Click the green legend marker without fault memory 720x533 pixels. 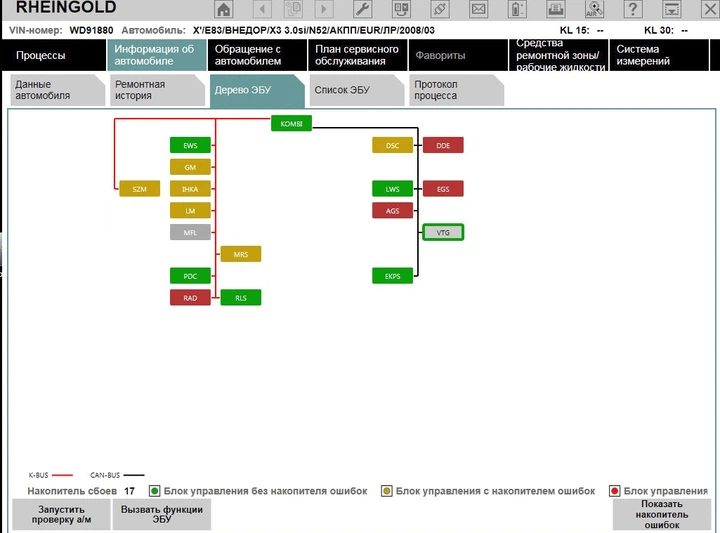[x=155, y=491]
